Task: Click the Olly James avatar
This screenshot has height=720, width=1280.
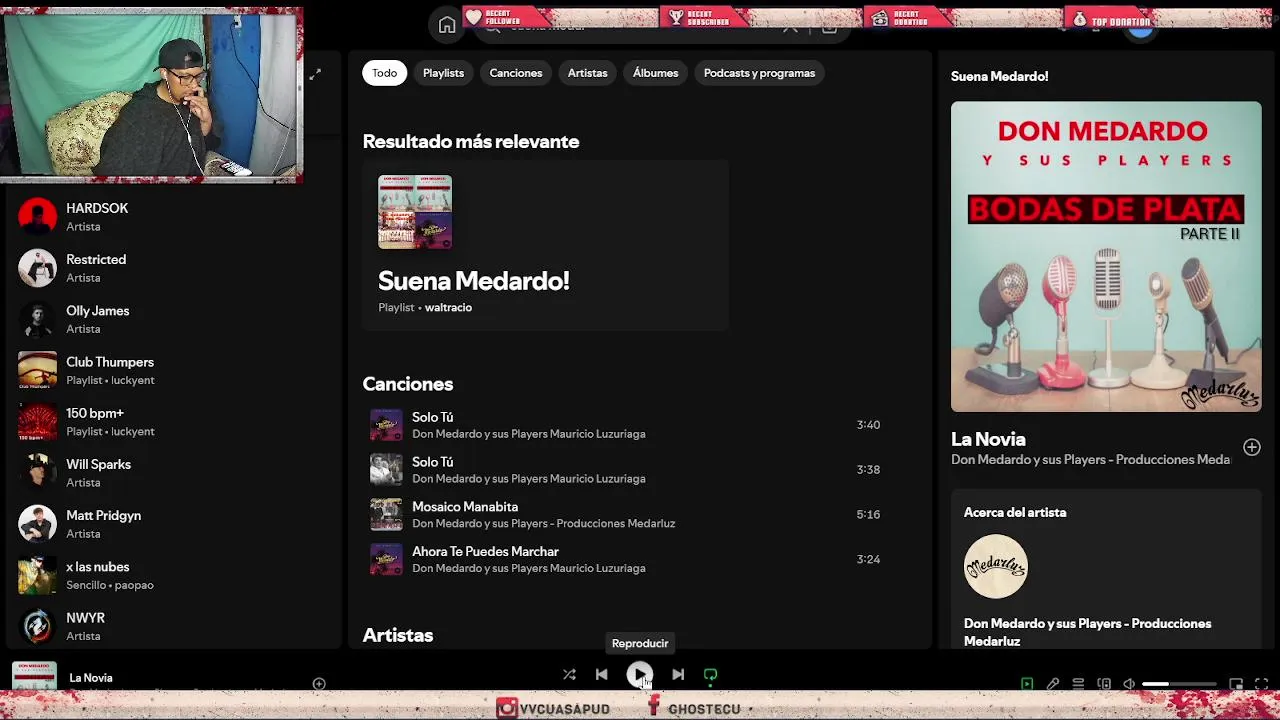Action: 38,319
